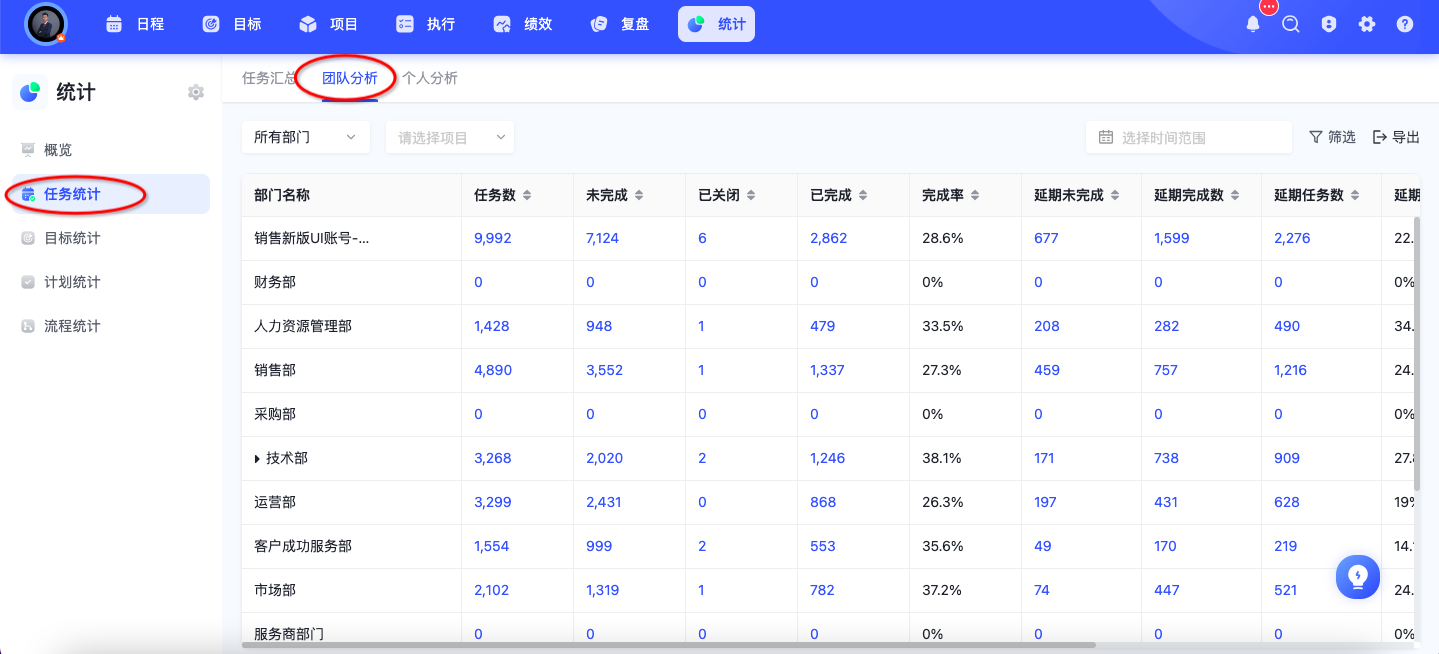Click the search magnifier icon in header
Screen dimensions: 1439x654
tap(1291, 24)
